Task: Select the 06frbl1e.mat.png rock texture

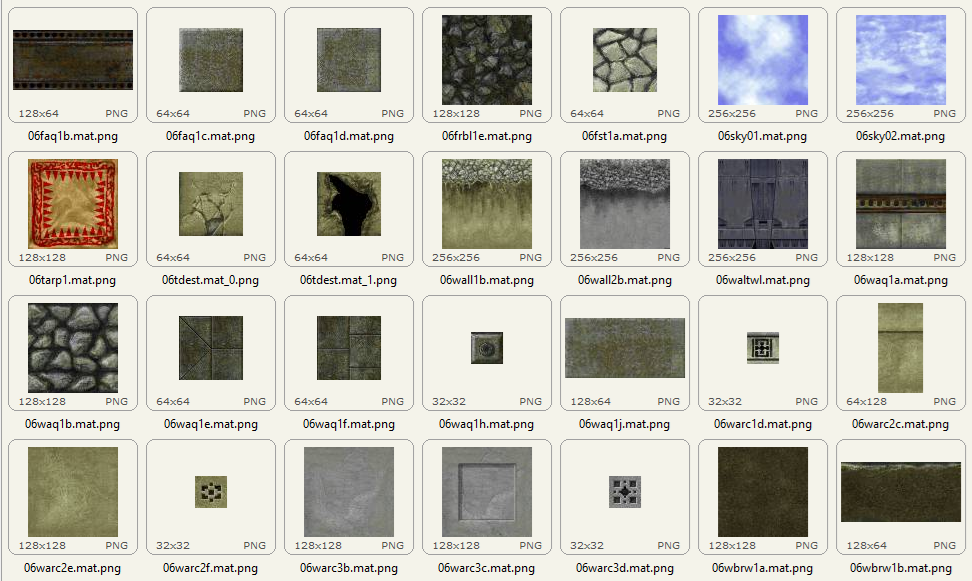Action: tap(487, 60)
